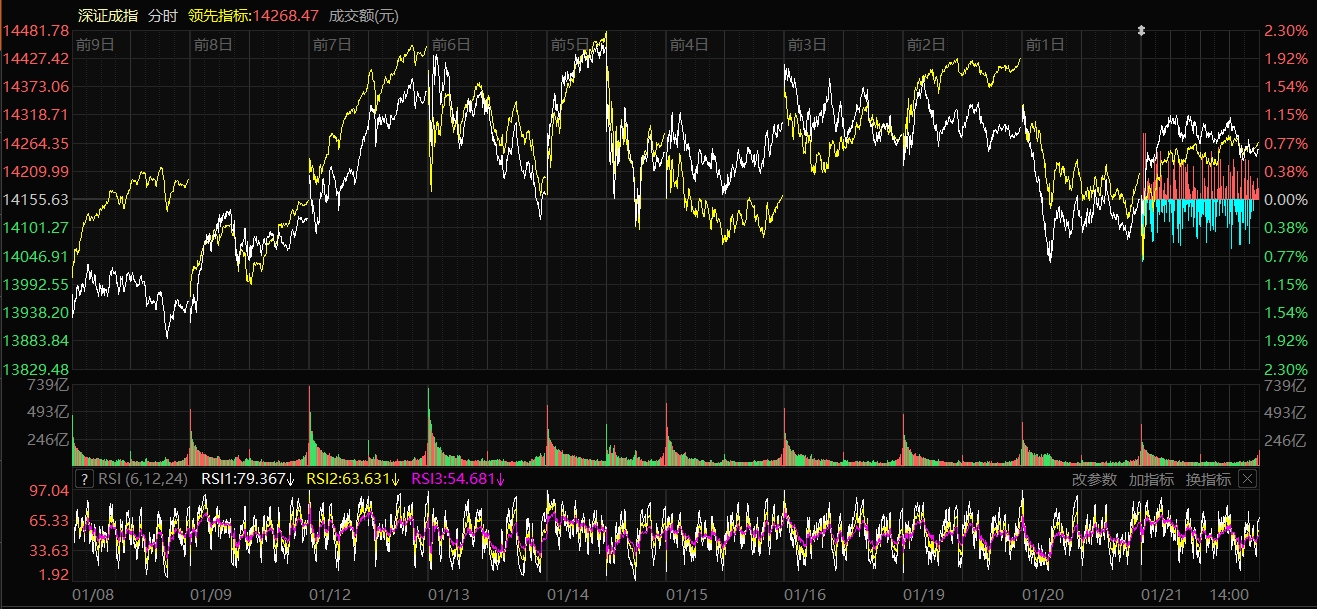Select the 前1日 day column header
This screenshot has width=1317, height=609.
click(1045, 45)
